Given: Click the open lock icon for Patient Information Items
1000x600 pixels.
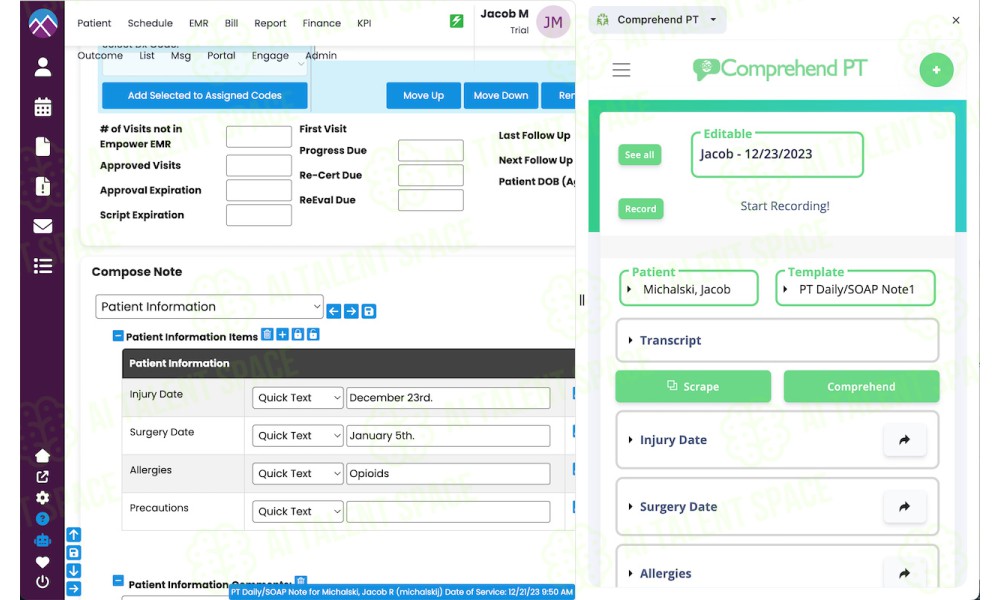Looking at the screenshot, I should coord(313,334).
